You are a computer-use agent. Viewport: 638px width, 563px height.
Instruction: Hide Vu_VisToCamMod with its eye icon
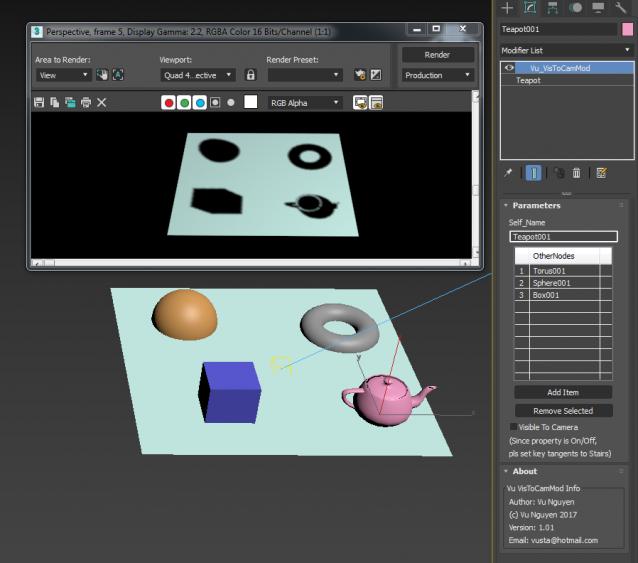(x=509, y=68)
